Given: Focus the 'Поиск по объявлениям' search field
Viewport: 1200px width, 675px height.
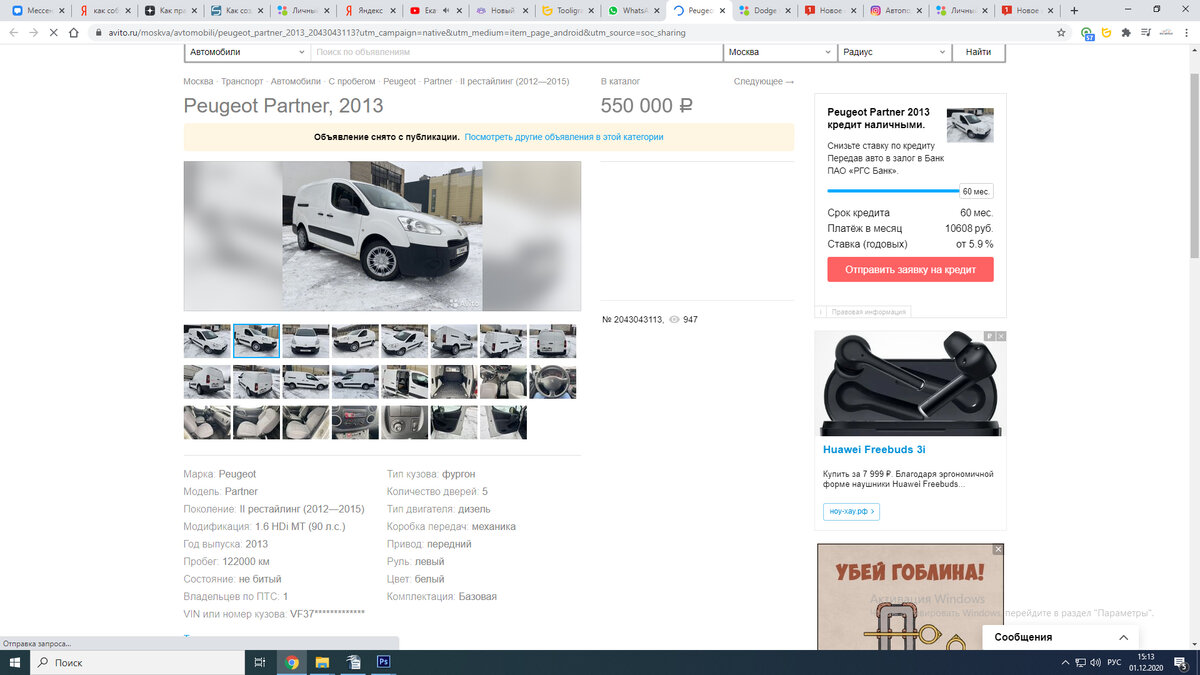Looking at the screenshot, I should pos(516,52).
